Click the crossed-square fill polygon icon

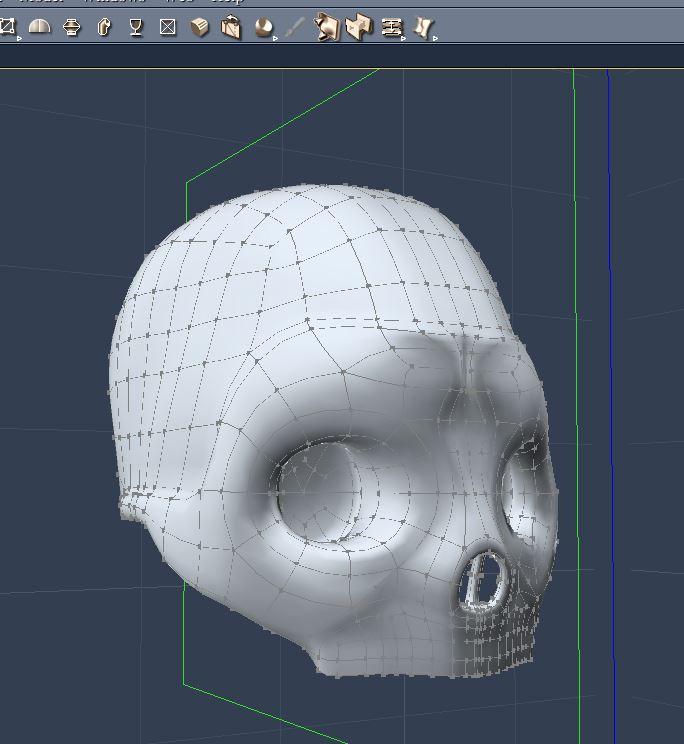point(167,27)
